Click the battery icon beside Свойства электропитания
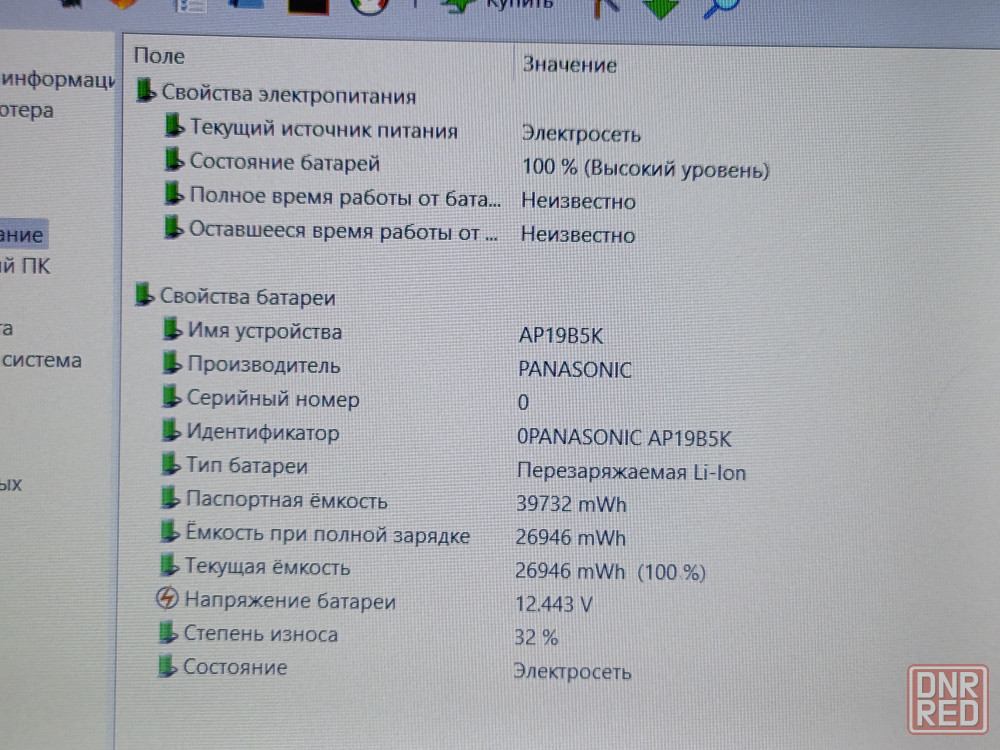The height and width of the screenshot is (750, 1000). (x=146, y=93)
